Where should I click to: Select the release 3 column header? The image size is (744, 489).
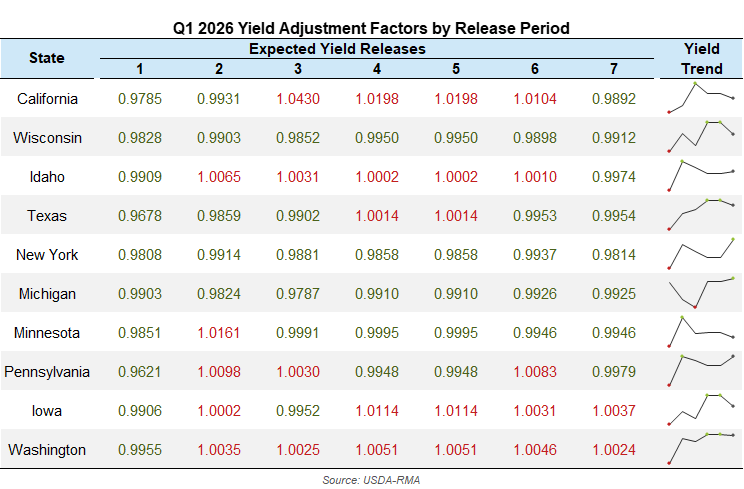298,68
